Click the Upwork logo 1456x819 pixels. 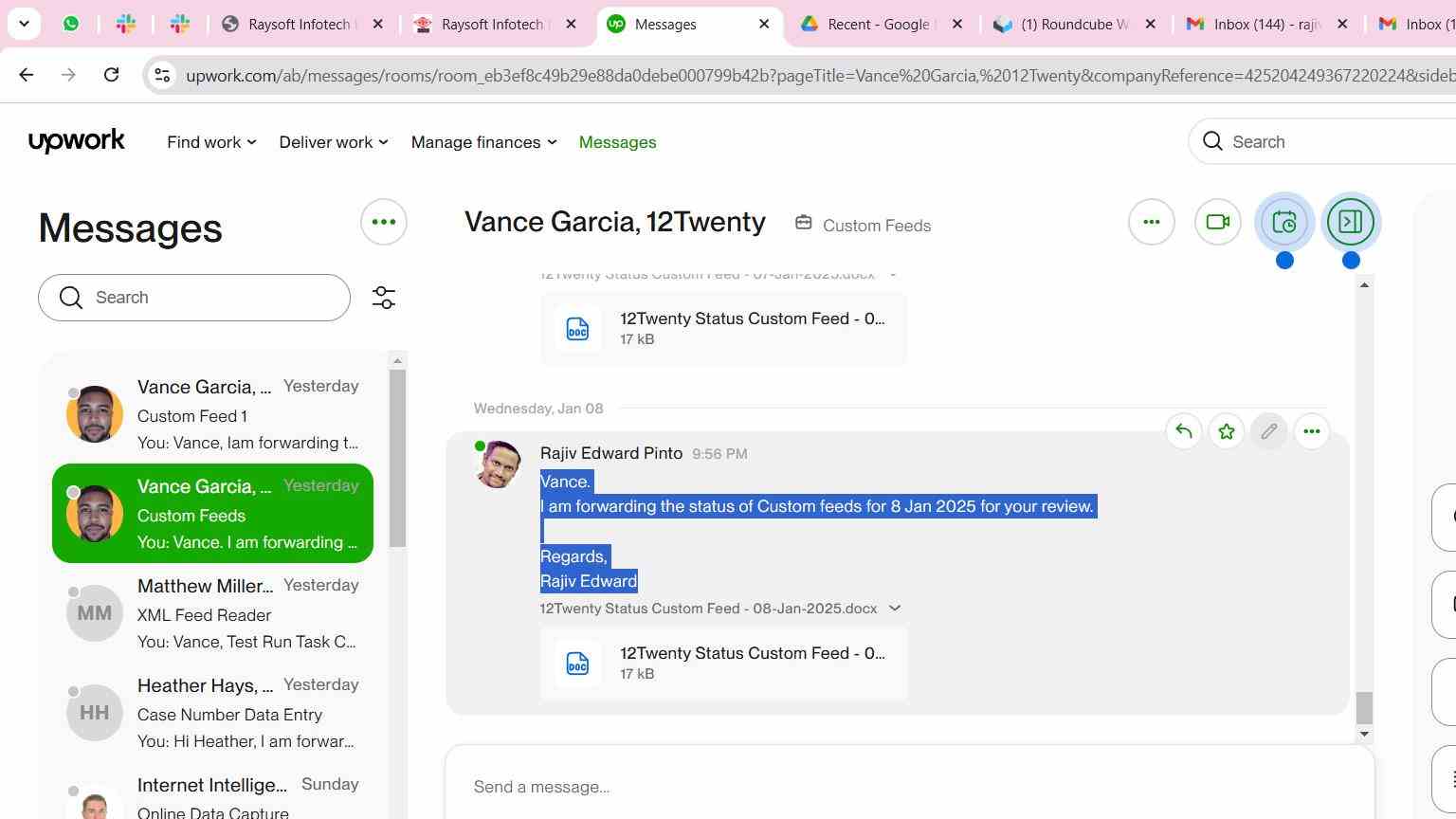[x=77, y=141]
